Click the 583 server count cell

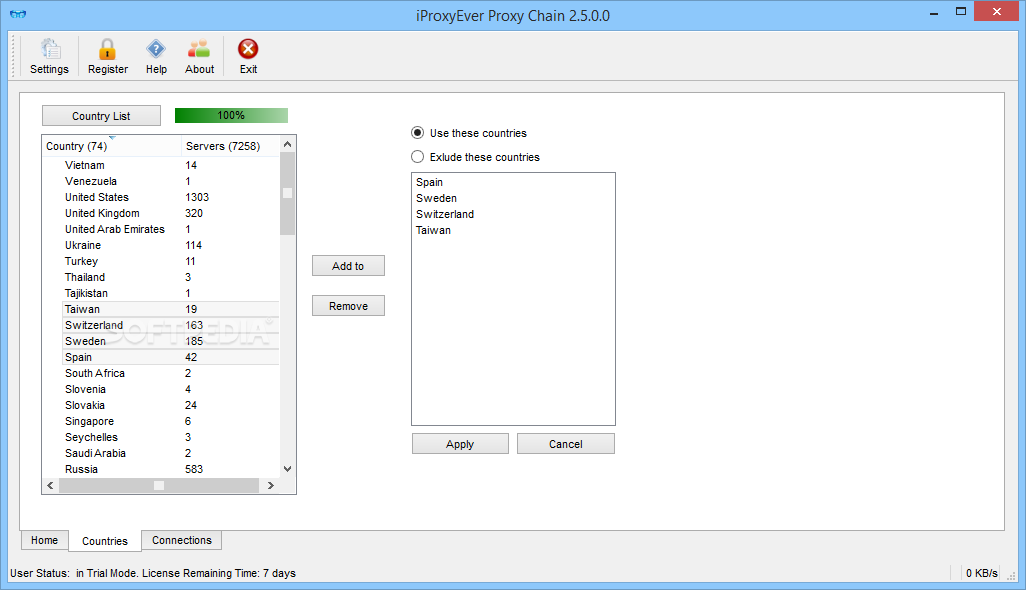pyautogui.click(x=194, y=470)
